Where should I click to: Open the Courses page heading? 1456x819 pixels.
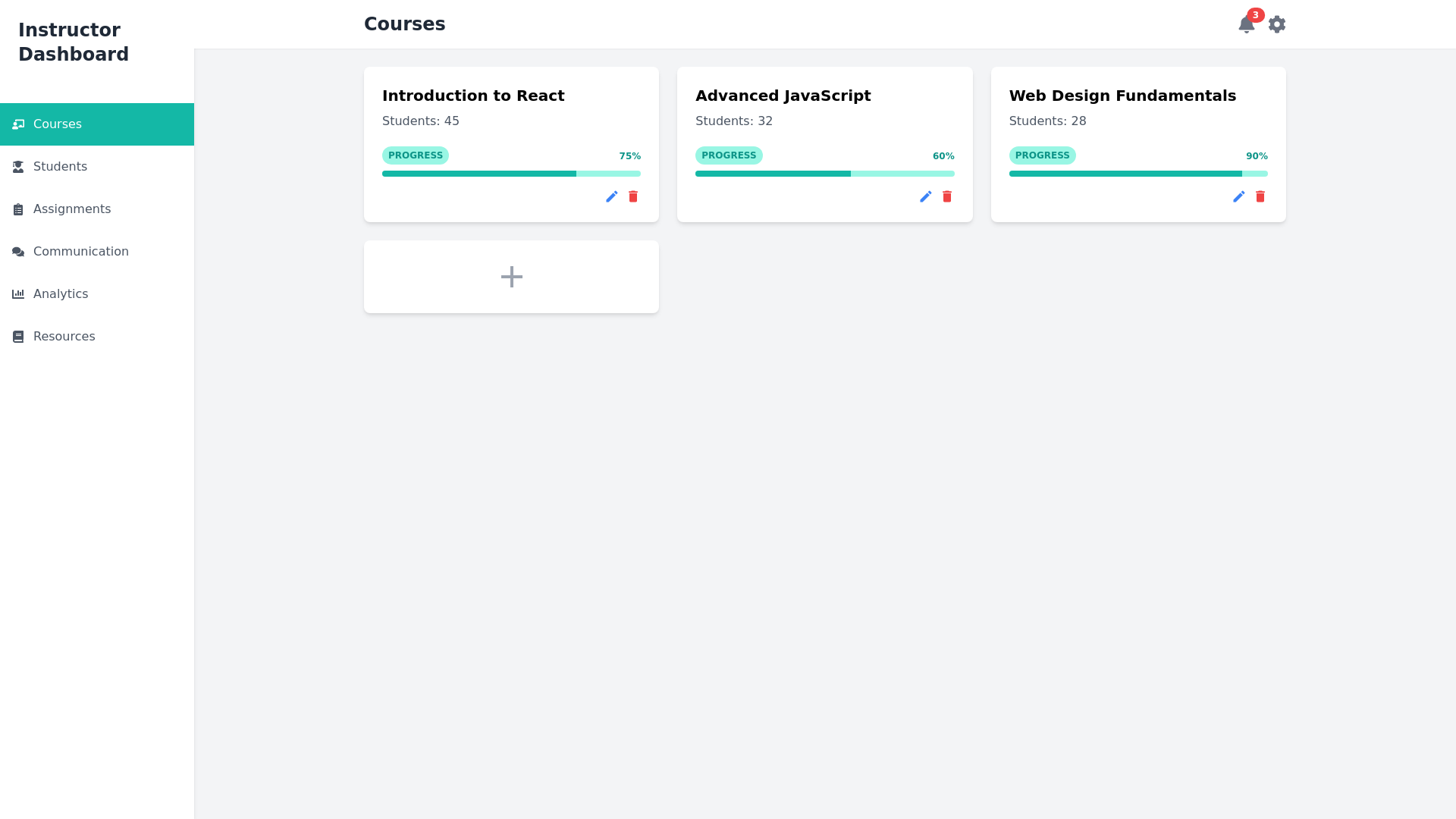[404, 24]
